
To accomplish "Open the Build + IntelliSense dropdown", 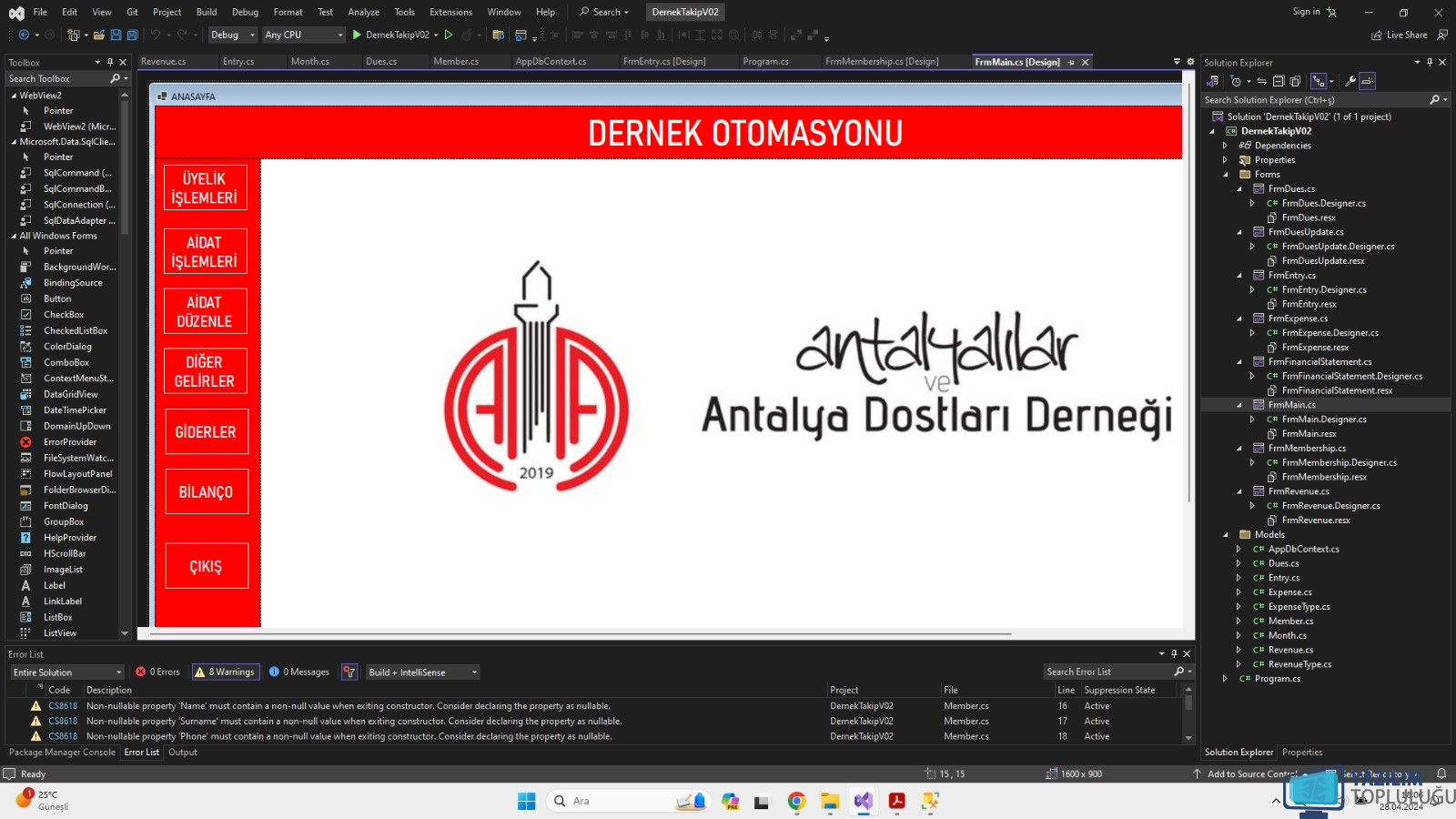I will (x=422, y=672).
